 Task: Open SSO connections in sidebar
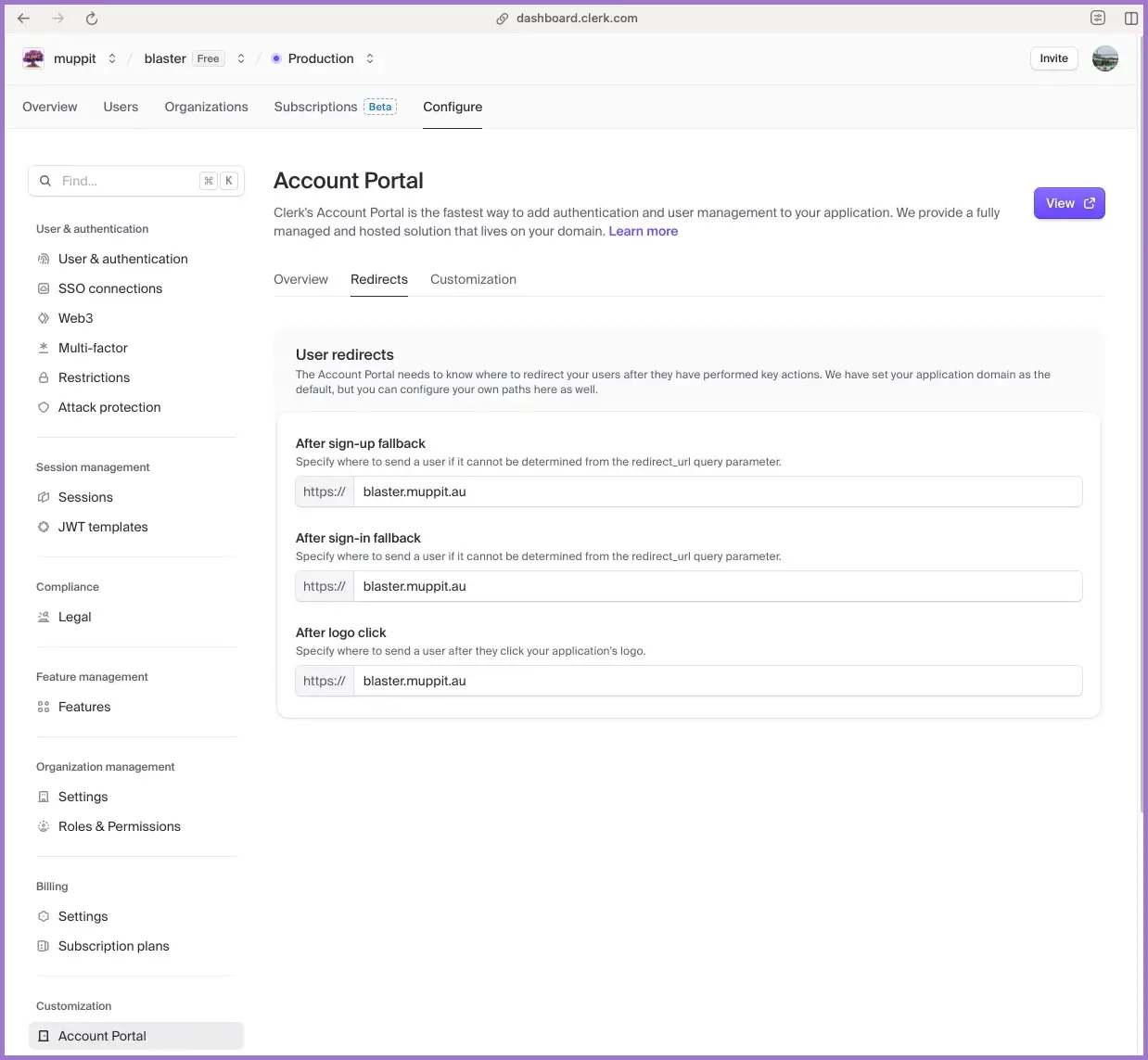tap(109, 288)
